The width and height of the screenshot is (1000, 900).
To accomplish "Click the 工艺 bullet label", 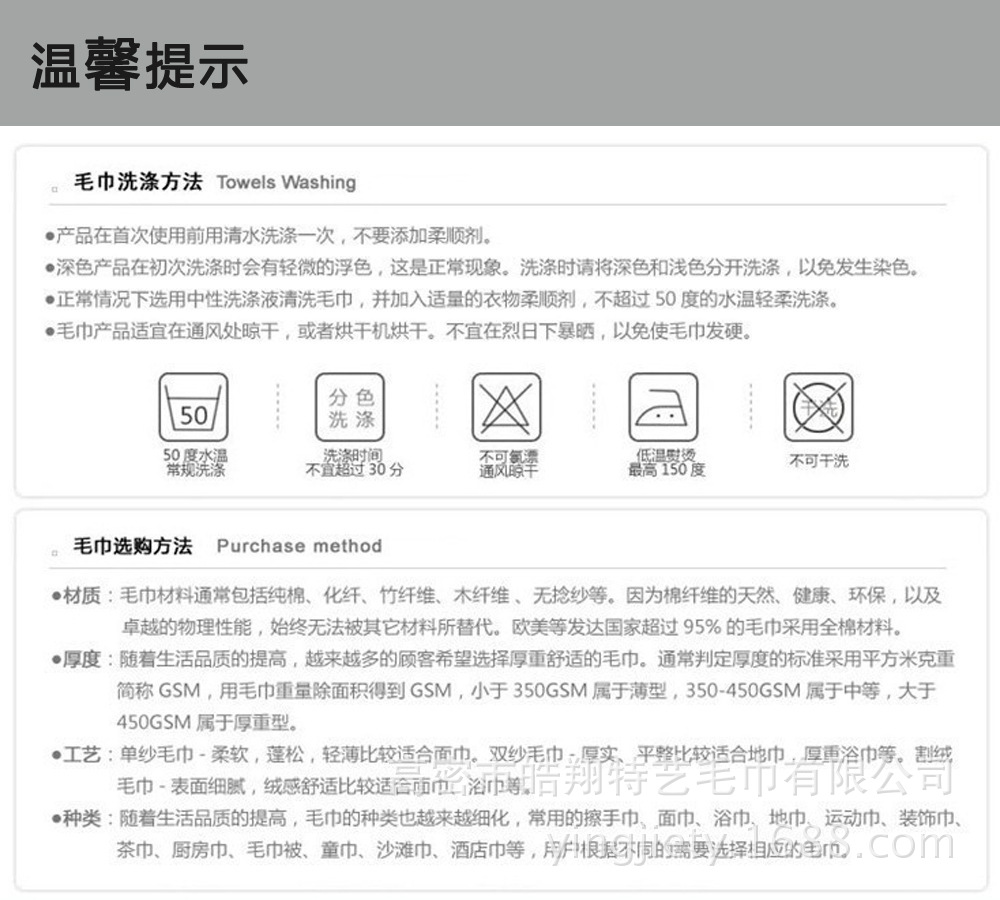I will pos(81,755).
